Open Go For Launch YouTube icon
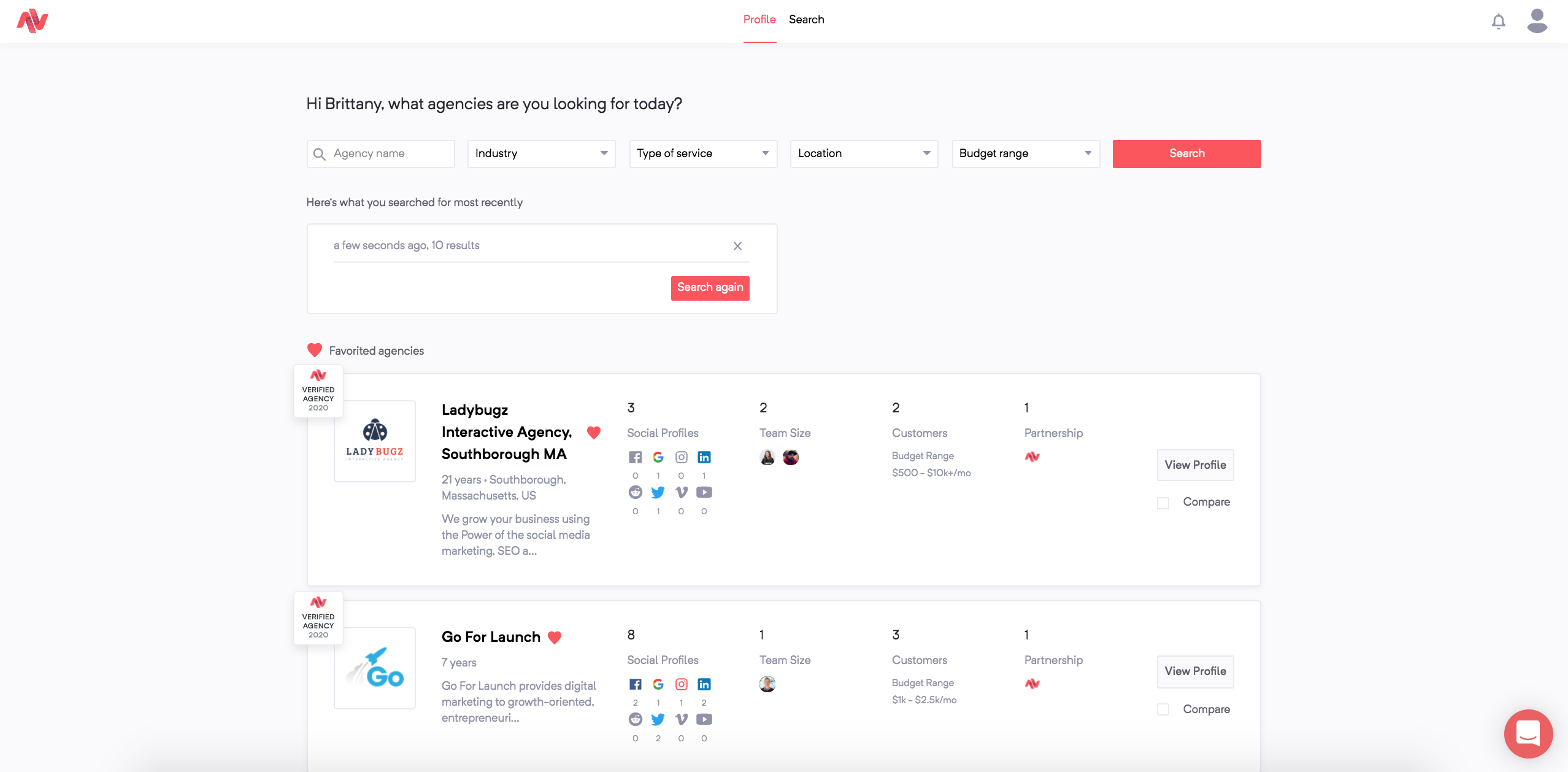Image resolution: width=1568 pixels, height=772 pixels. (x=704, y=719)
